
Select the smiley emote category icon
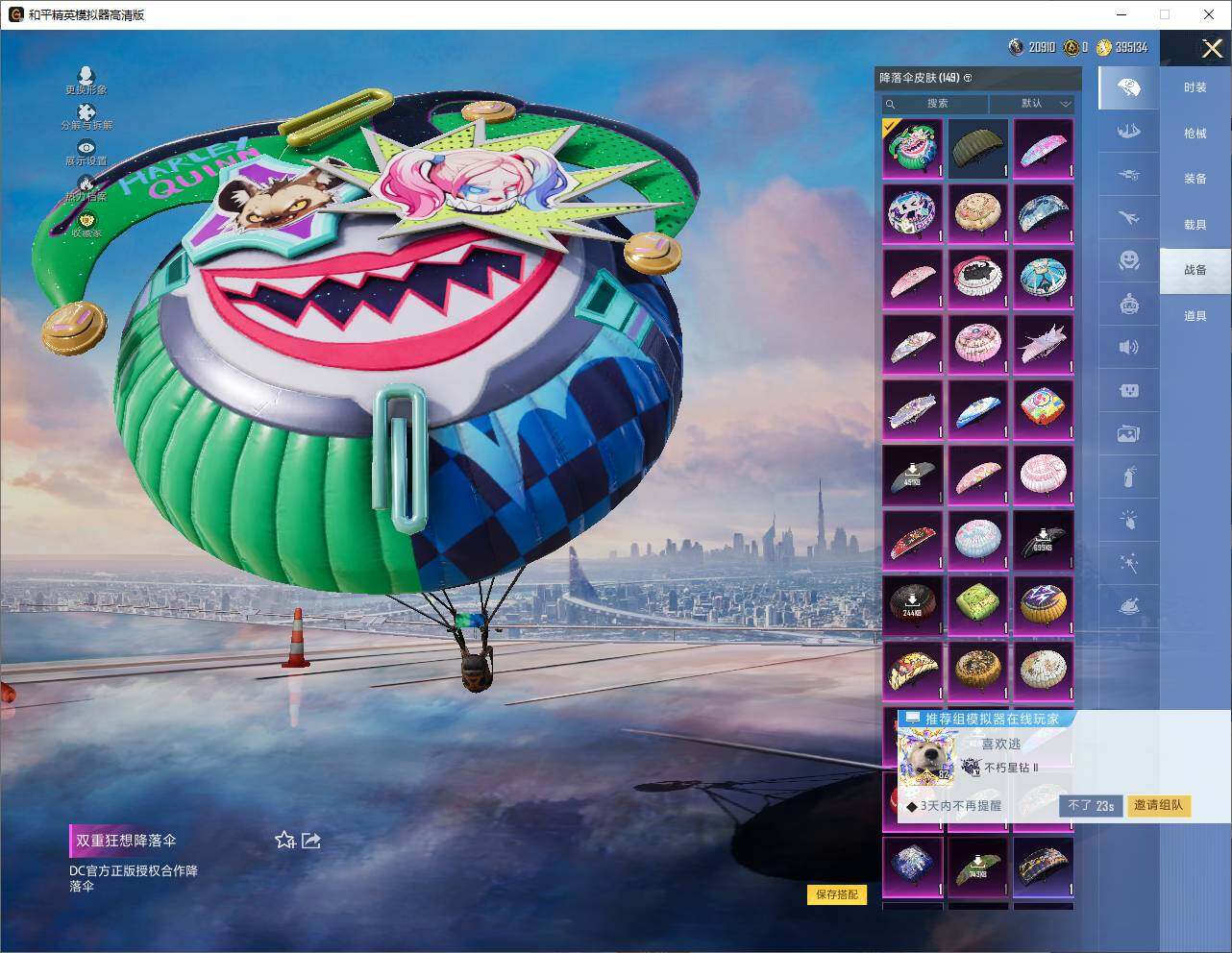click(1129, 260)
